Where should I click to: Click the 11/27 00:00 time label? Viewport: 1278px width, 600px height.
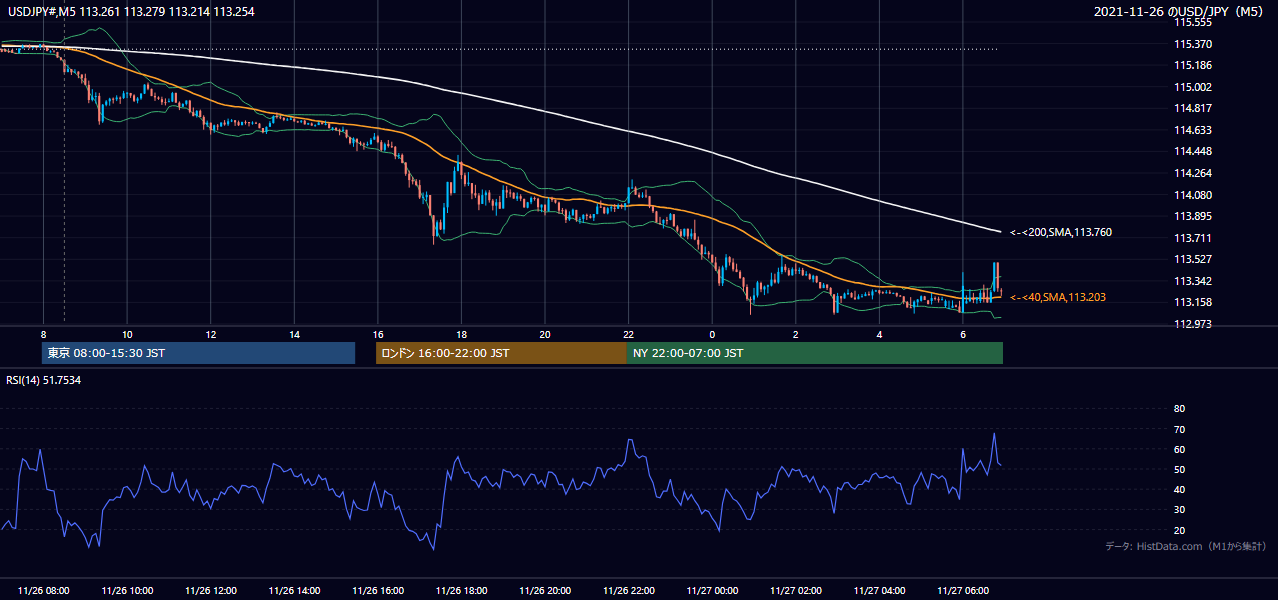[712, 591]
